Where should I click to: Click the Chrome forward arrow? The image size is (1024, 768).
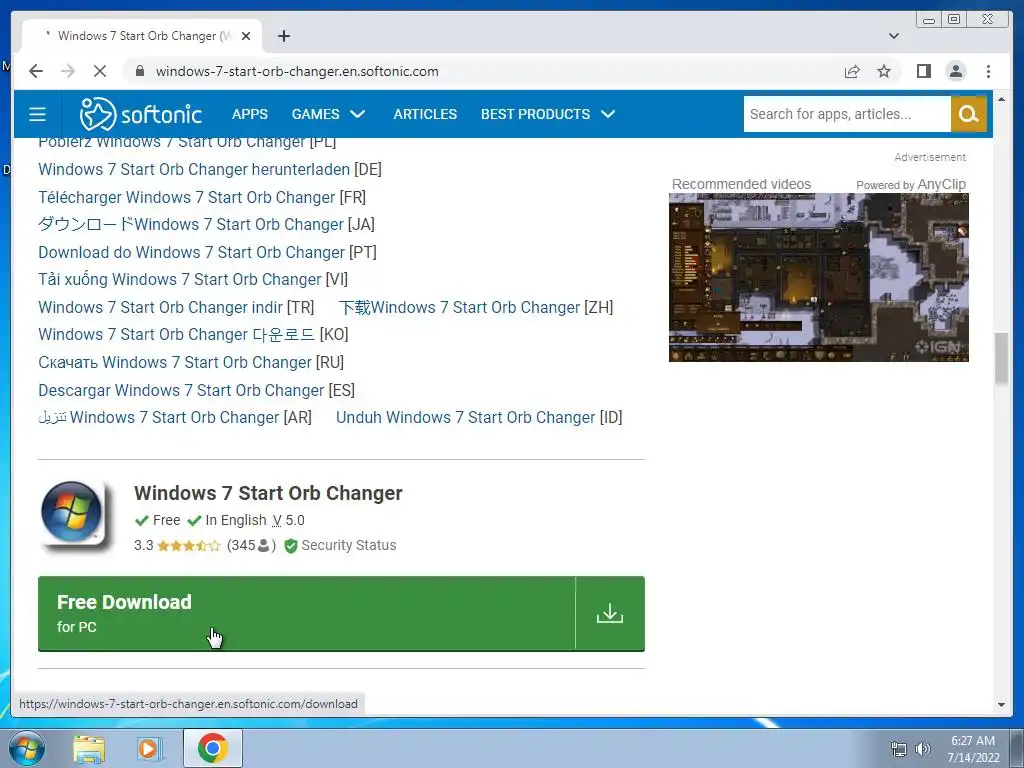point(68,71)
